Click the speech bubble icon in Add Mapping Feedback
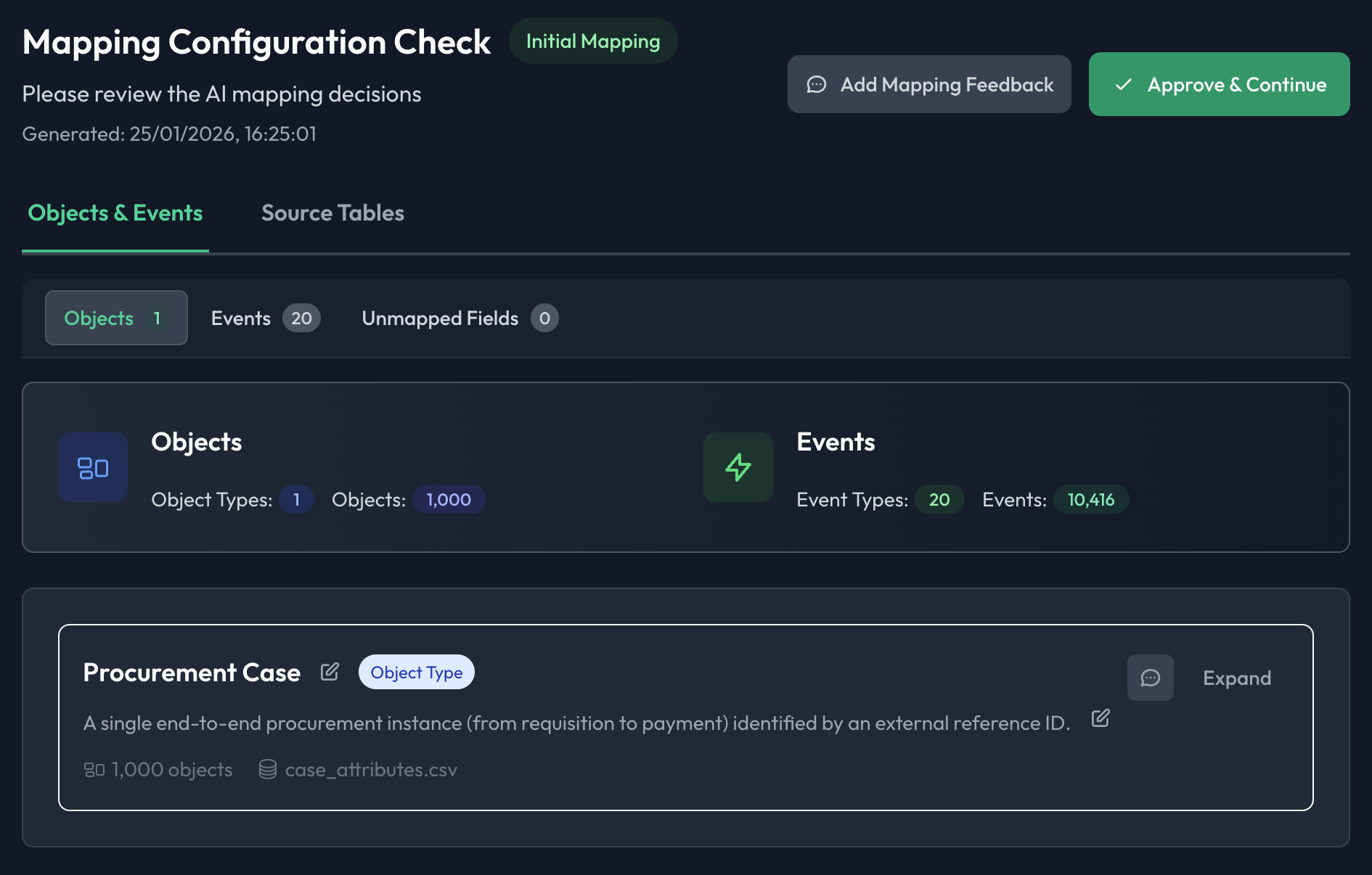Image resolution: width=1372 pixels, height=875 pixels. coord(817,85)
